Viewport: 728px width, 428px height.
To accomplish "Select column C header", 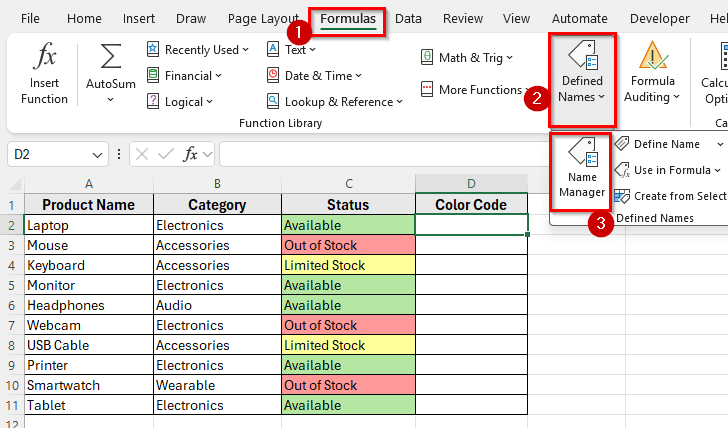I will [348, 184].
